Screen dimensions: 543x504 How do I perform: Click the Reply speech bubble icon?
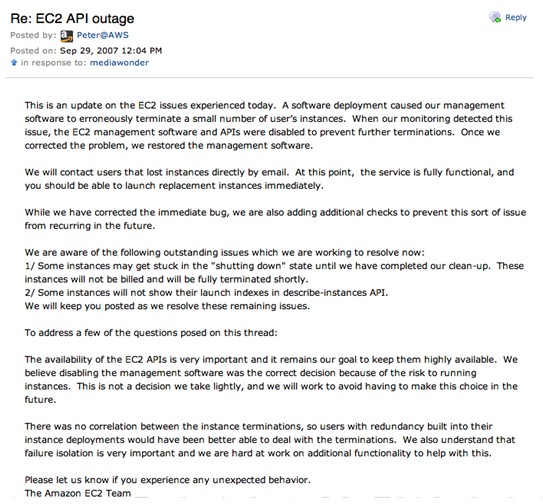(495, 17)
